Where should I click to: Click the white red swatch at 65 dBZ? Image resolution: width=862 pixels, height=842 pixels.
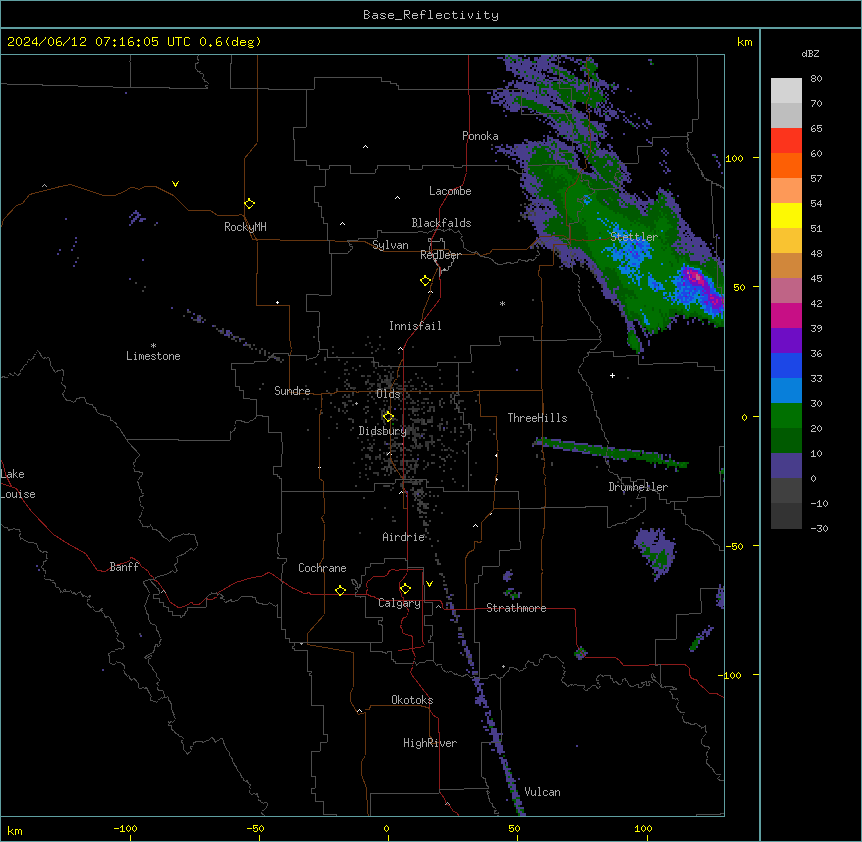coord(786,141)
